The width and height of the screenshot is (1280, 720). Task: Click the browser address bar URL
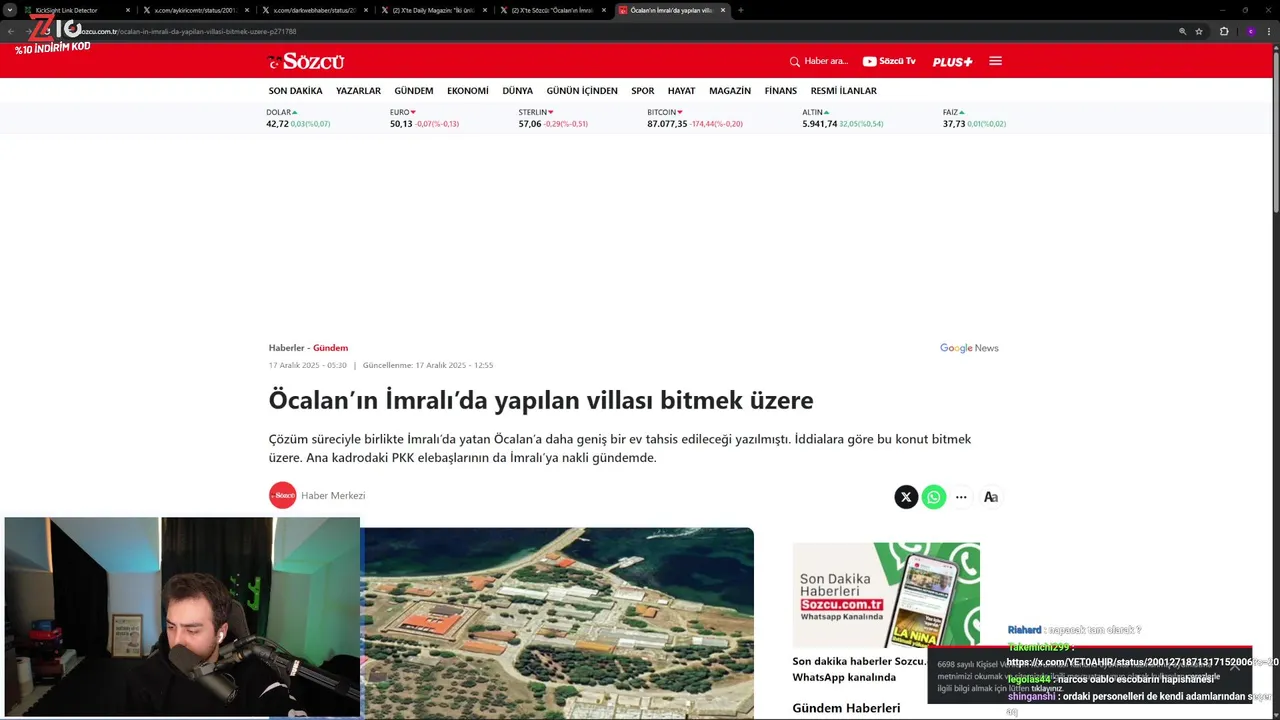pos(187,31)
